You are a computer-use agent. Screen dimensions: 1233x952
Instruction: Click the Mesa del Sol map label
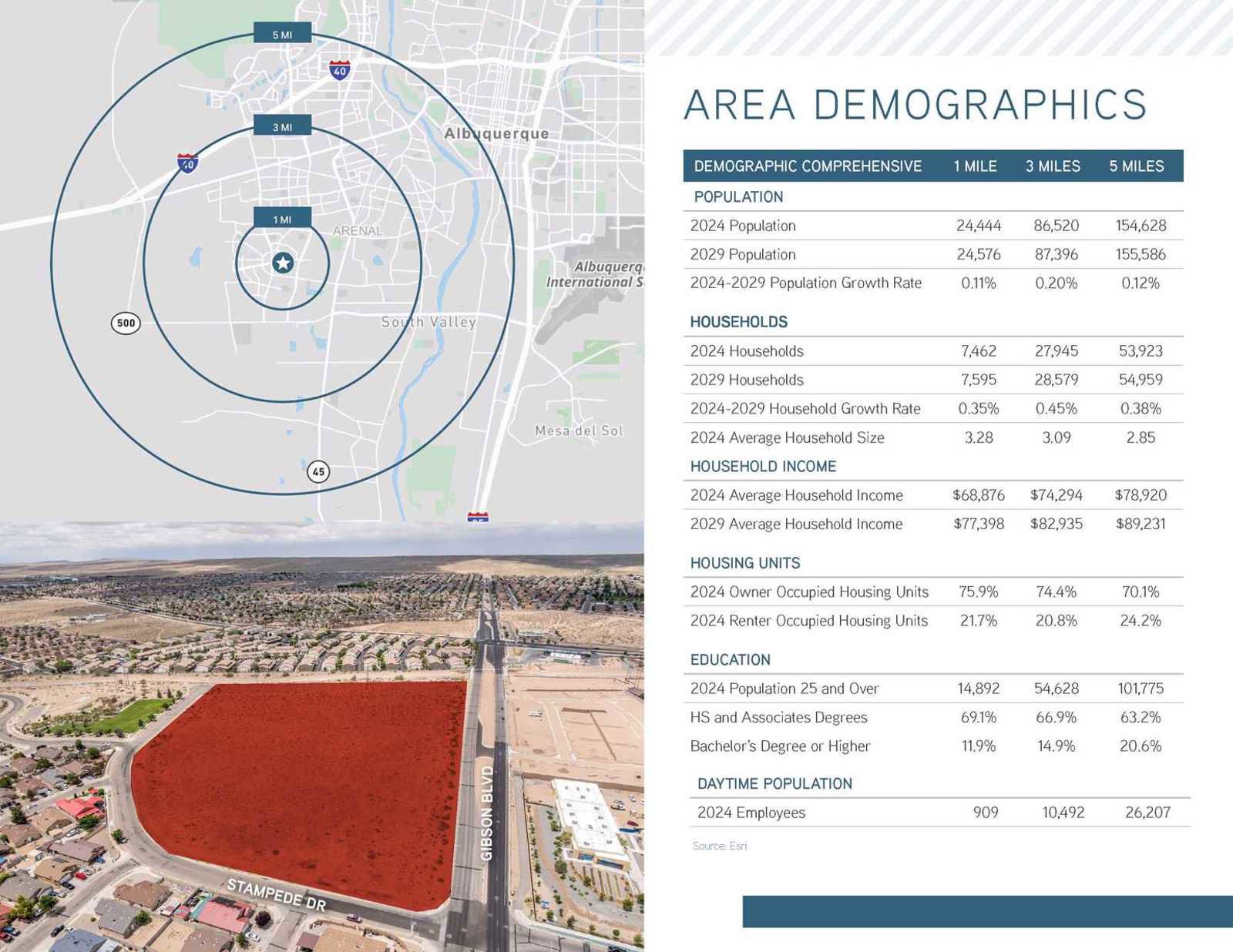[x=578, y=431]
